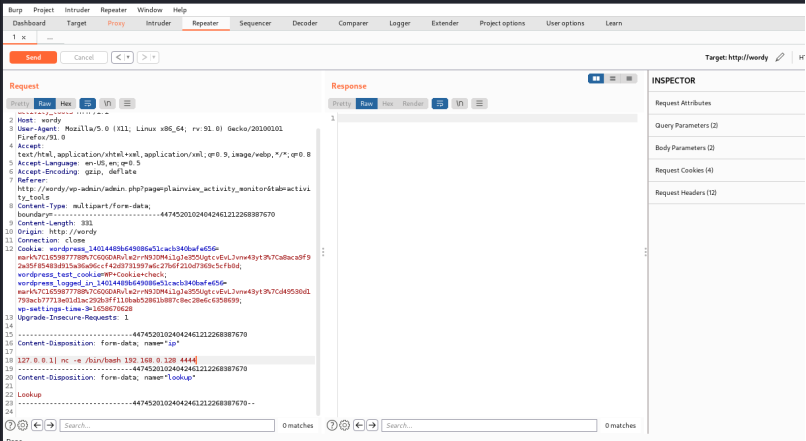Open the Repeater menu in menu bar
Image resolution: width=806 pixels, height=441 pixels.
(x=114, y=10)
